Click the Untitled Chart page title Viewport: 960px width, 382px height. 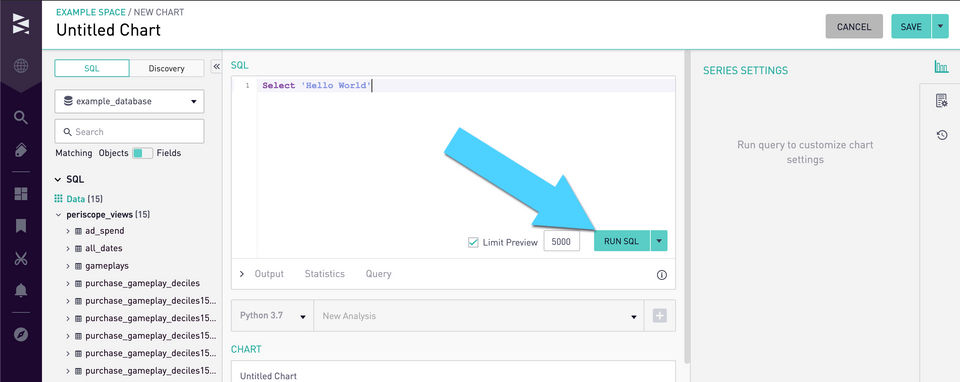(108, 30)
